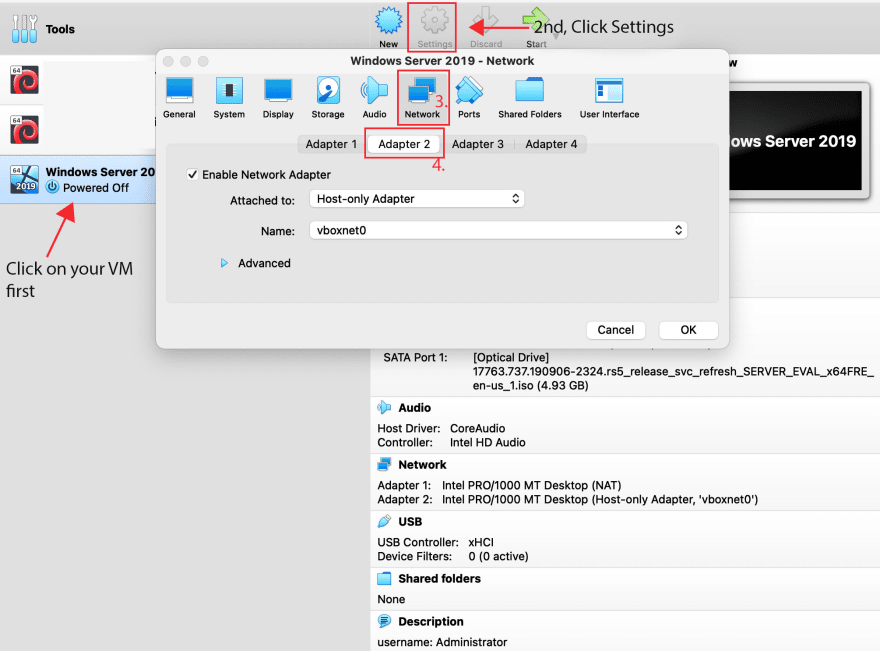Click the Network section header text
Screen dimensions: 880x651
pos(422,465)
